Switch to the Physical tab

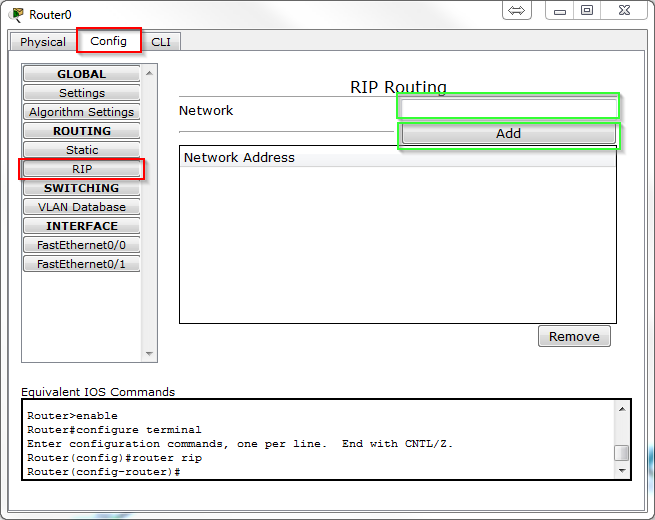43,42
